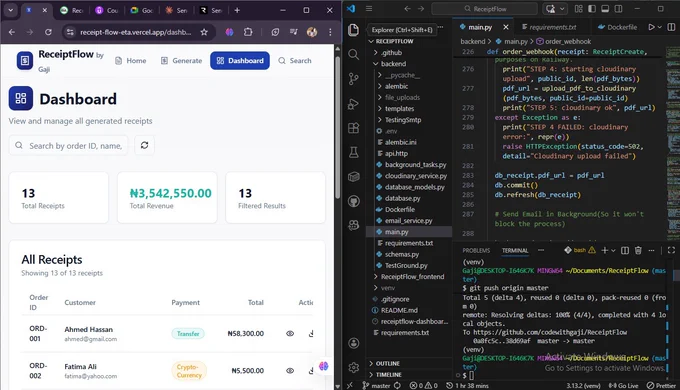Open the Search view in VS Code activity bar
Image resolution: width=680 pixels, height=390 pixels.
(x=353, y=54)
